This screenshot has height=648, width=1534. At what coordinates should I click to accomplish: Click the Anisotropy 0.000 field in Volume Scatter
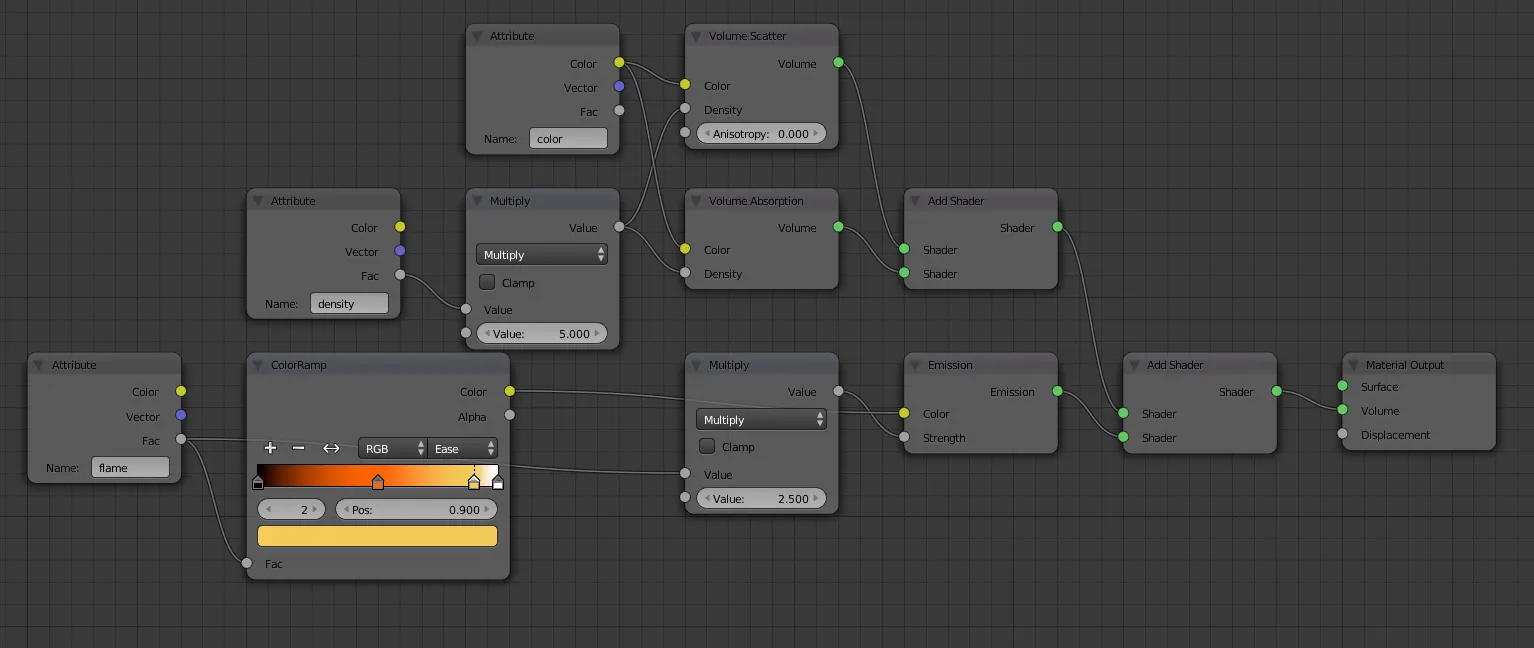click(761, 133)
